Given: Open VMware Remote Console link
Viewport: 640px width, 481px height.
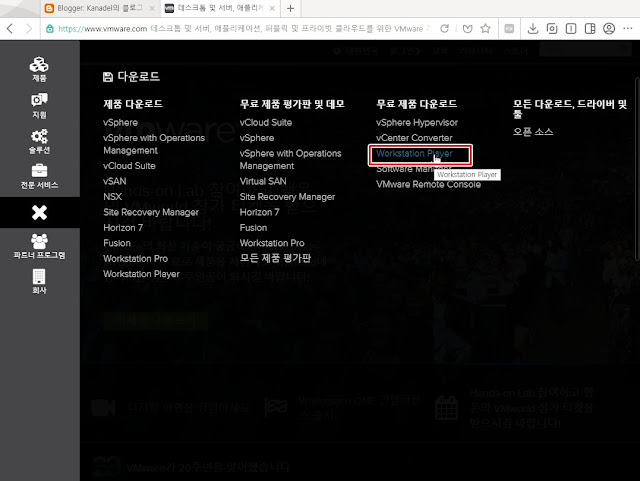Looking at the screenshot, I should point(428,185).
